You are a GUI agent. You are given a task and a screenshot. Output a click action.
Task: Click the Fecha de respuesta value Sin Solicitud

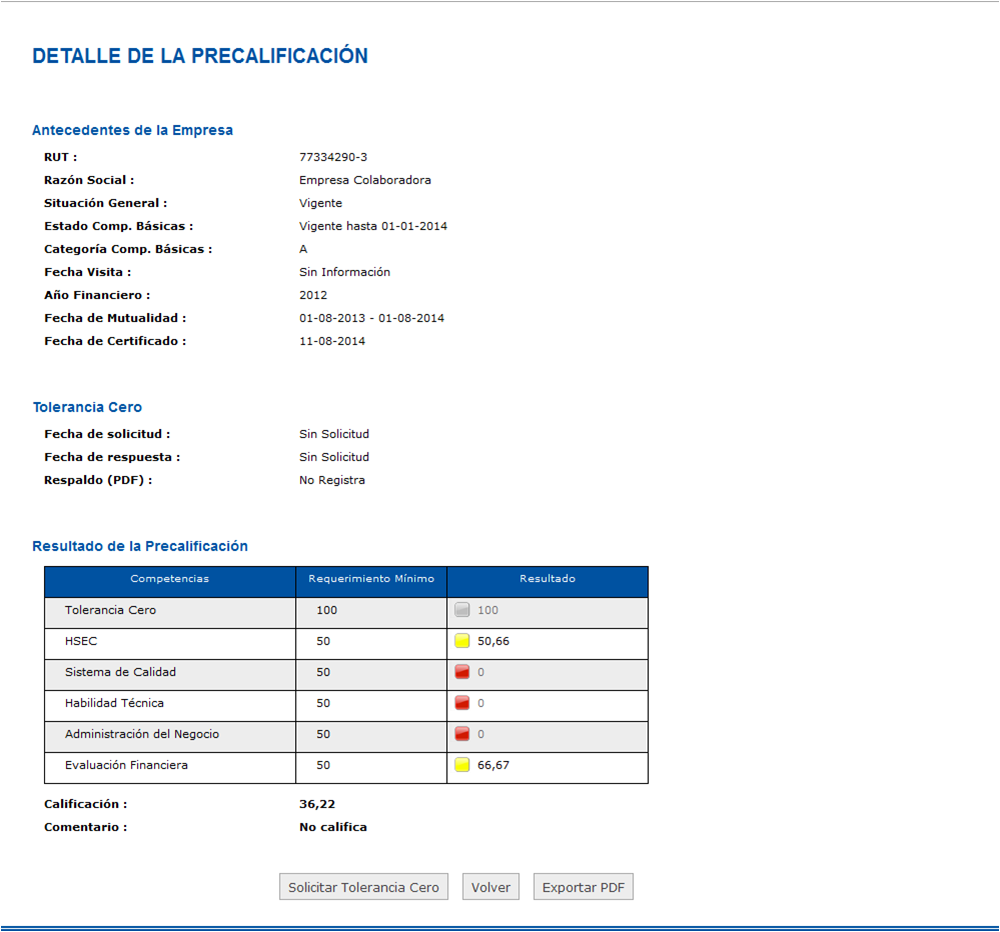334,457
